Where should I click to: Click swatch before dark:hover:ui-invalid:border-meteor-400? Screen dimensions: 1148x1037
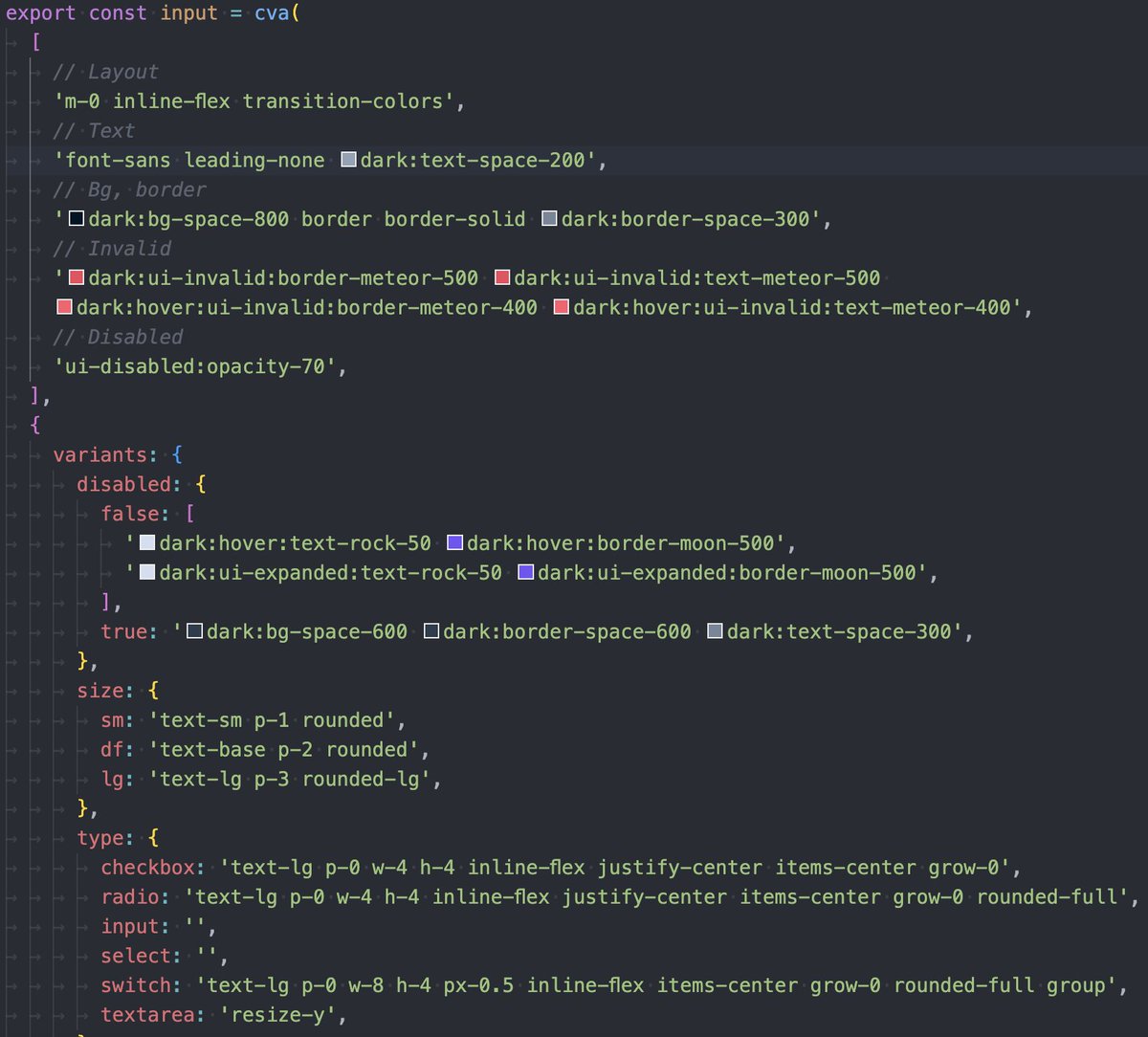64,308
